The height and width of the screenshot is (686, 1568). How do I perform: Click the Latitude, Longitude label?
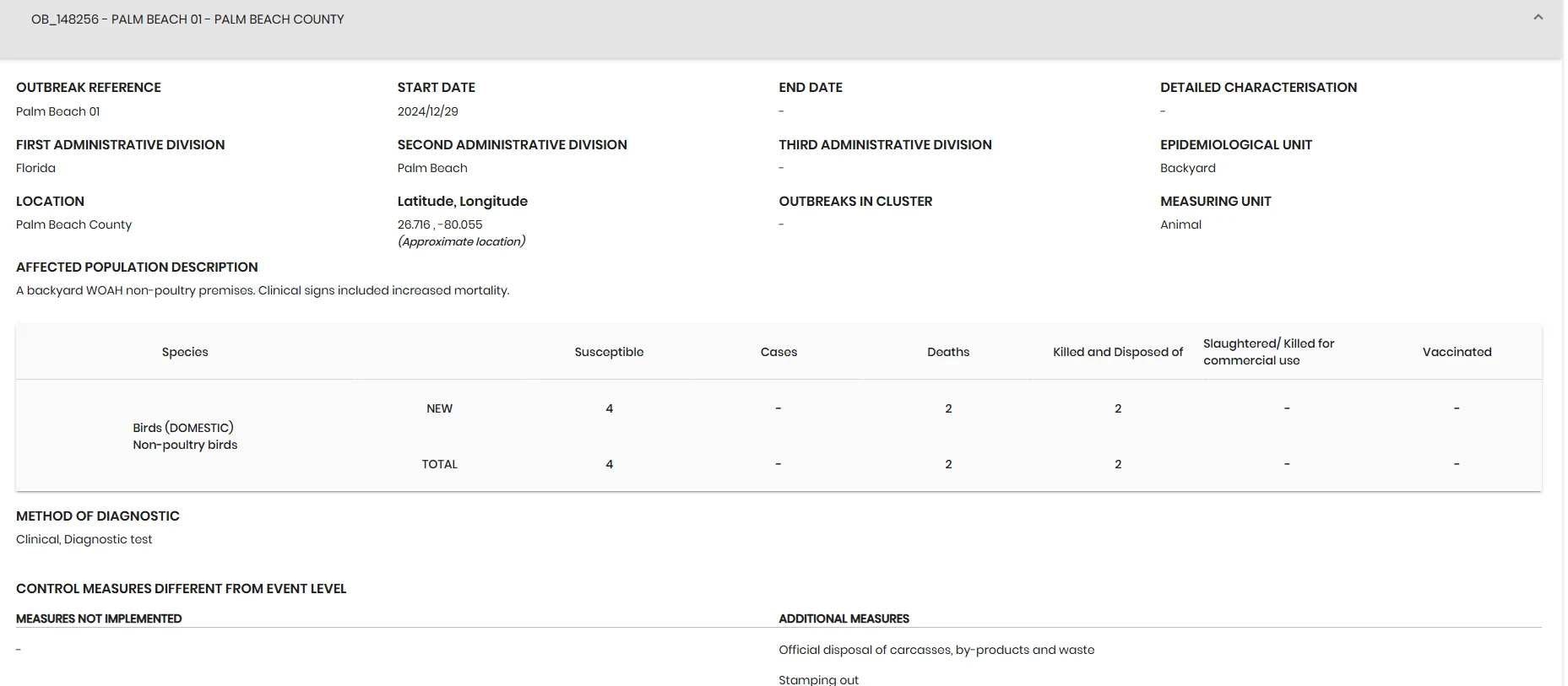click(x=463, y=201)
